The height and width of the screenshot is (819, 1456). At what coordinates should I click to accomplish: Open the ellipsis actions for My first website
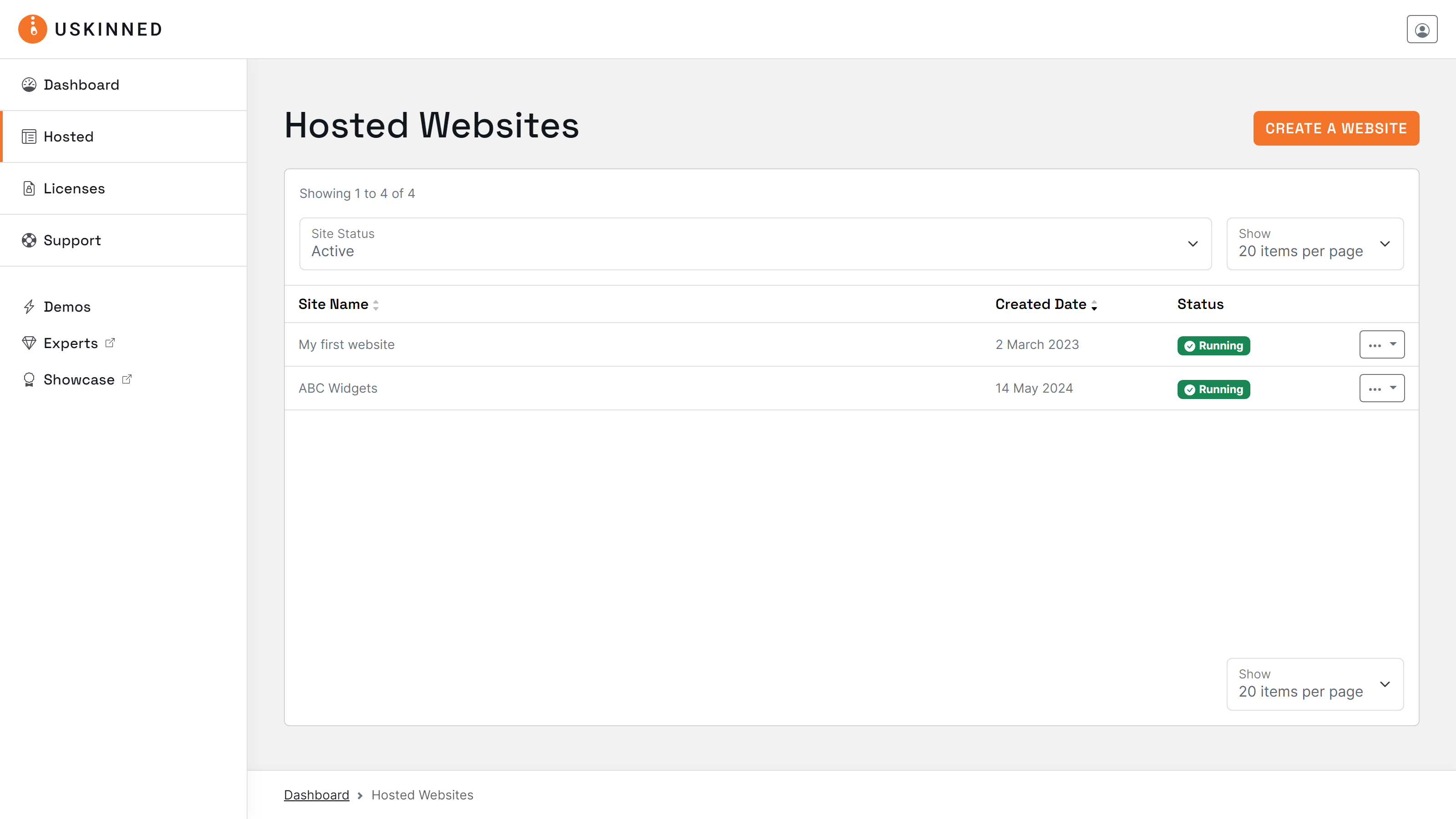coord(1374,344)
